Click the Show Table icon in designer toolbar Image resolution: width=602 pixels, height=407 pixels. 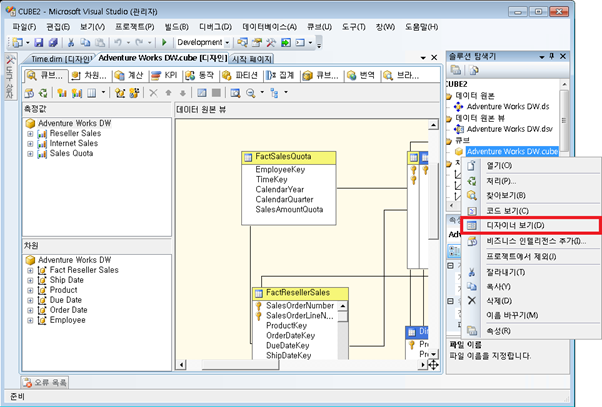[202, 93]
